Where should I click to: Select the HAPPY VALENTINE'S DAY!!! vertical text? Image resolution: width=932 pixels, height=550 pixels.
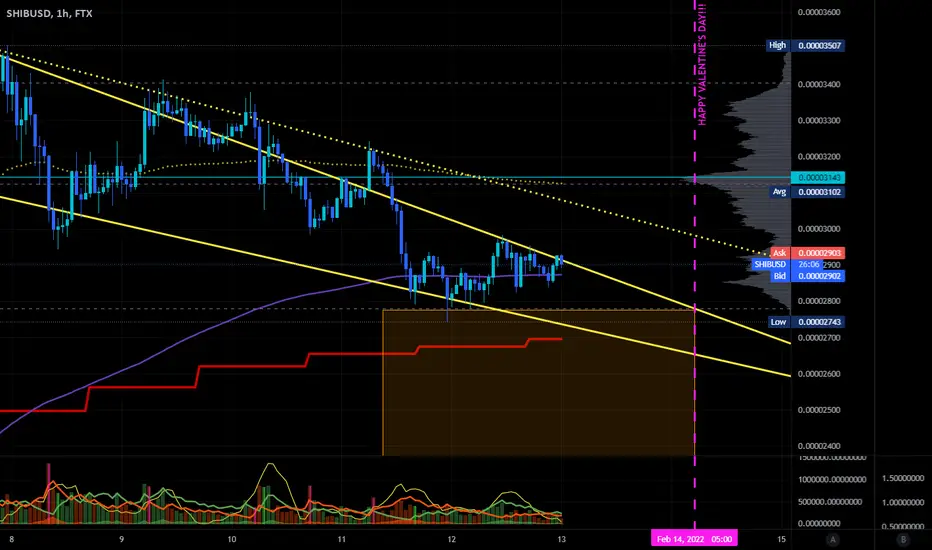click(x=703, y=64)
